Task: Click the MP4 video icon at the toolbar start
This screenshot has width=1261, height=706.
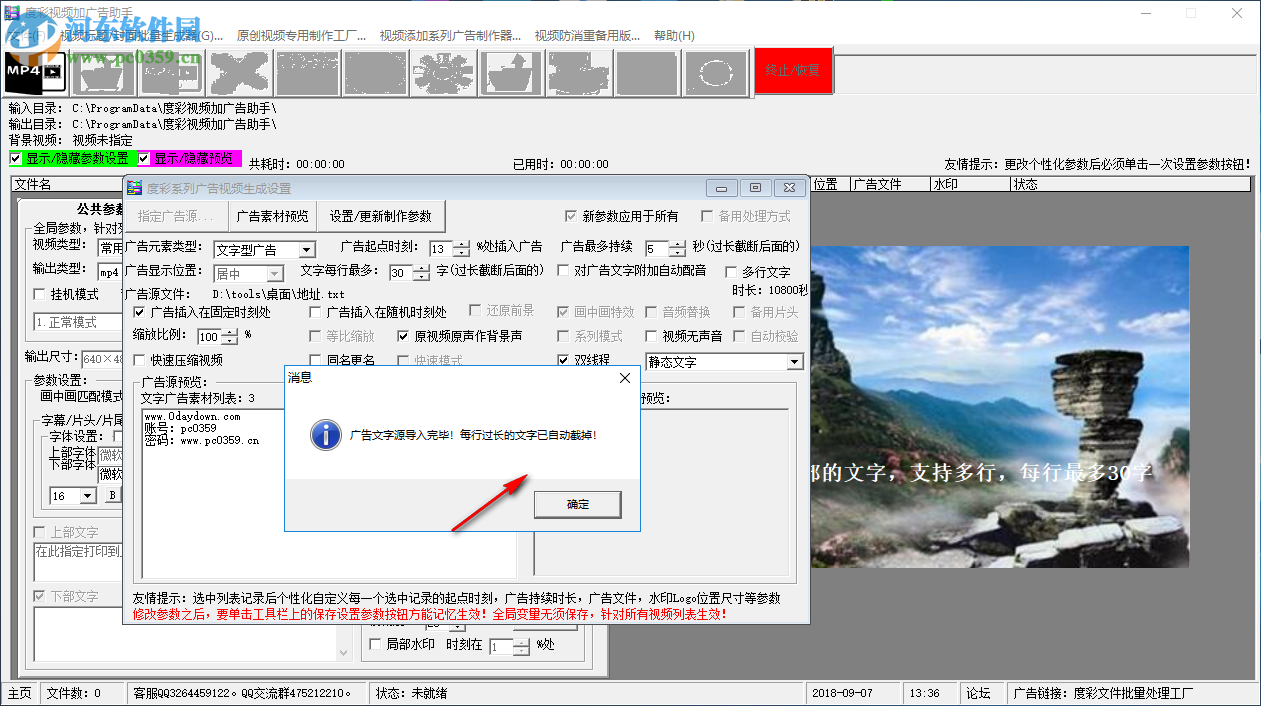Action: pyautogui.click(x=35, y=70)
